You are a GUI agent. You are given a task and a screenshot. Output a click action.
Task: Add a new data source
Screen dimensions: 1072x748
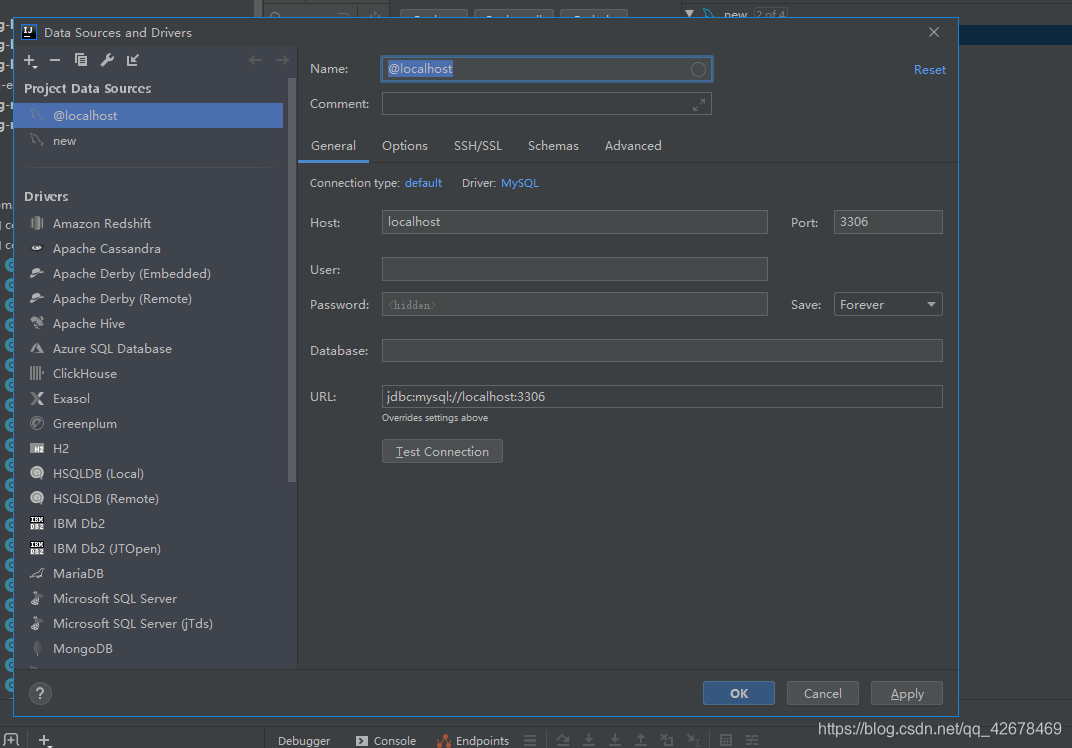[29, 60]
